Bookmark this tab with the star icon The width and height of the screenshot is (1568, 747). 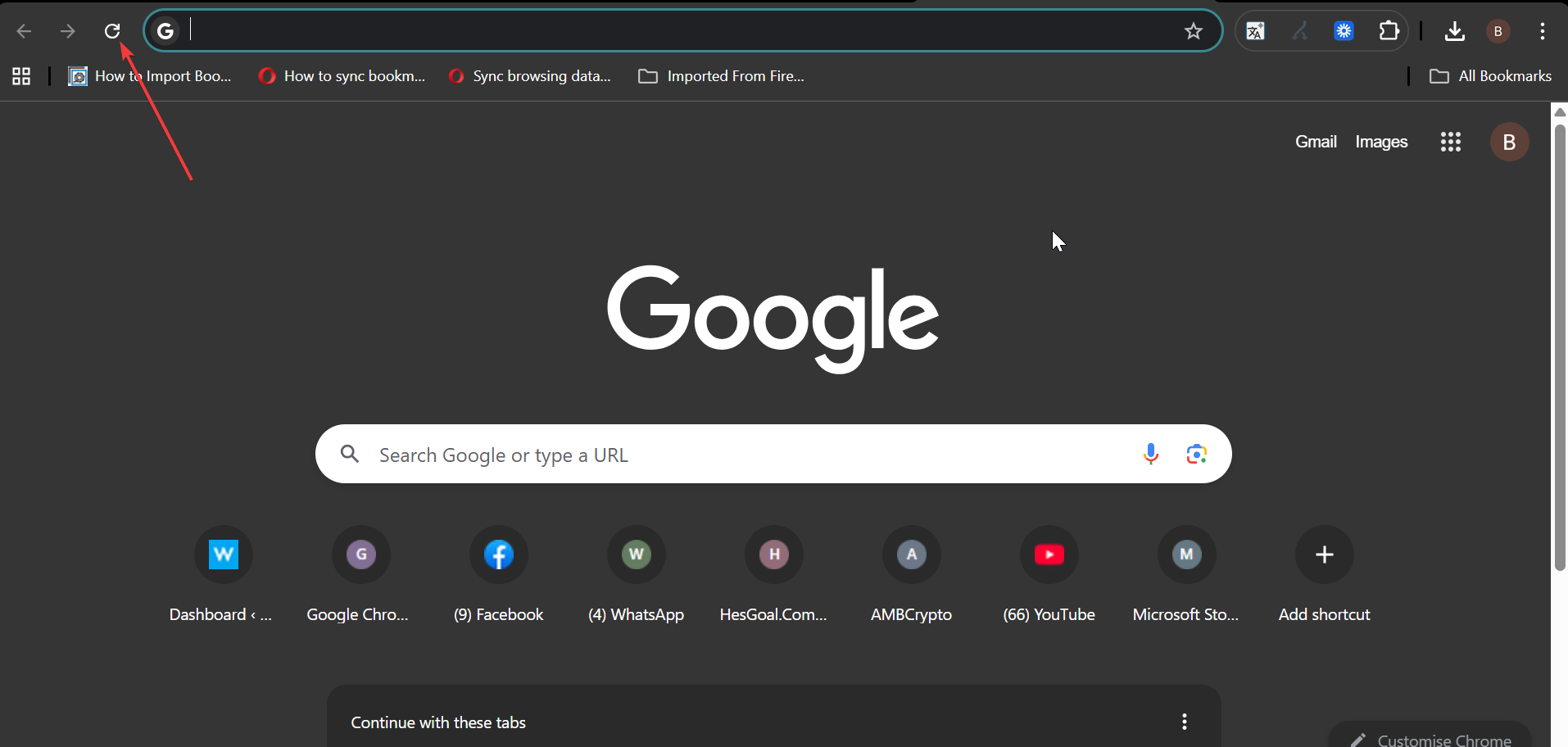click(x=1194, y=31)
